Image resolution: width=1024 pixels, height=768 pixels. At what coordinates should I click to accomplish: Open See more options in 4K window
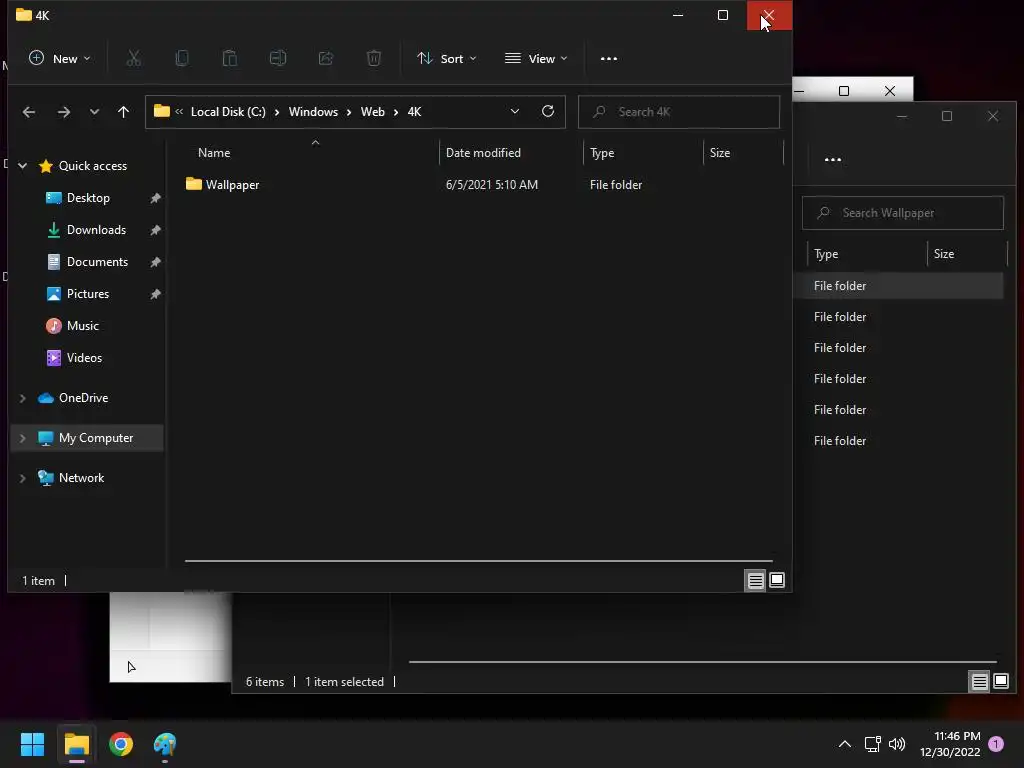609,59
